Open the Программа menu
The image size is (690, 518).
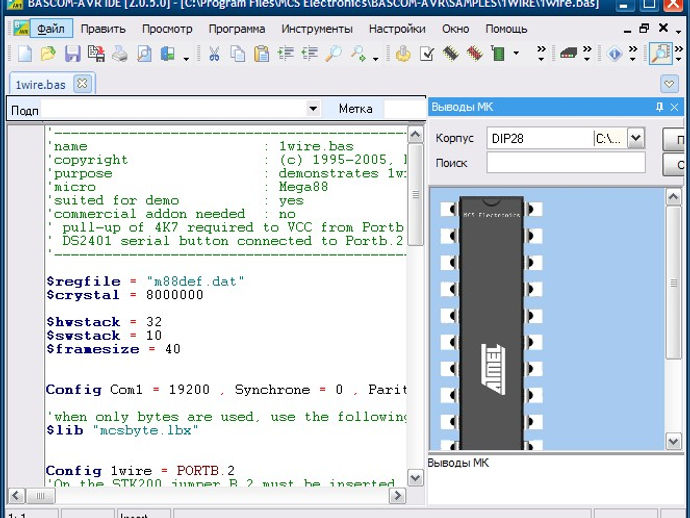237,29
